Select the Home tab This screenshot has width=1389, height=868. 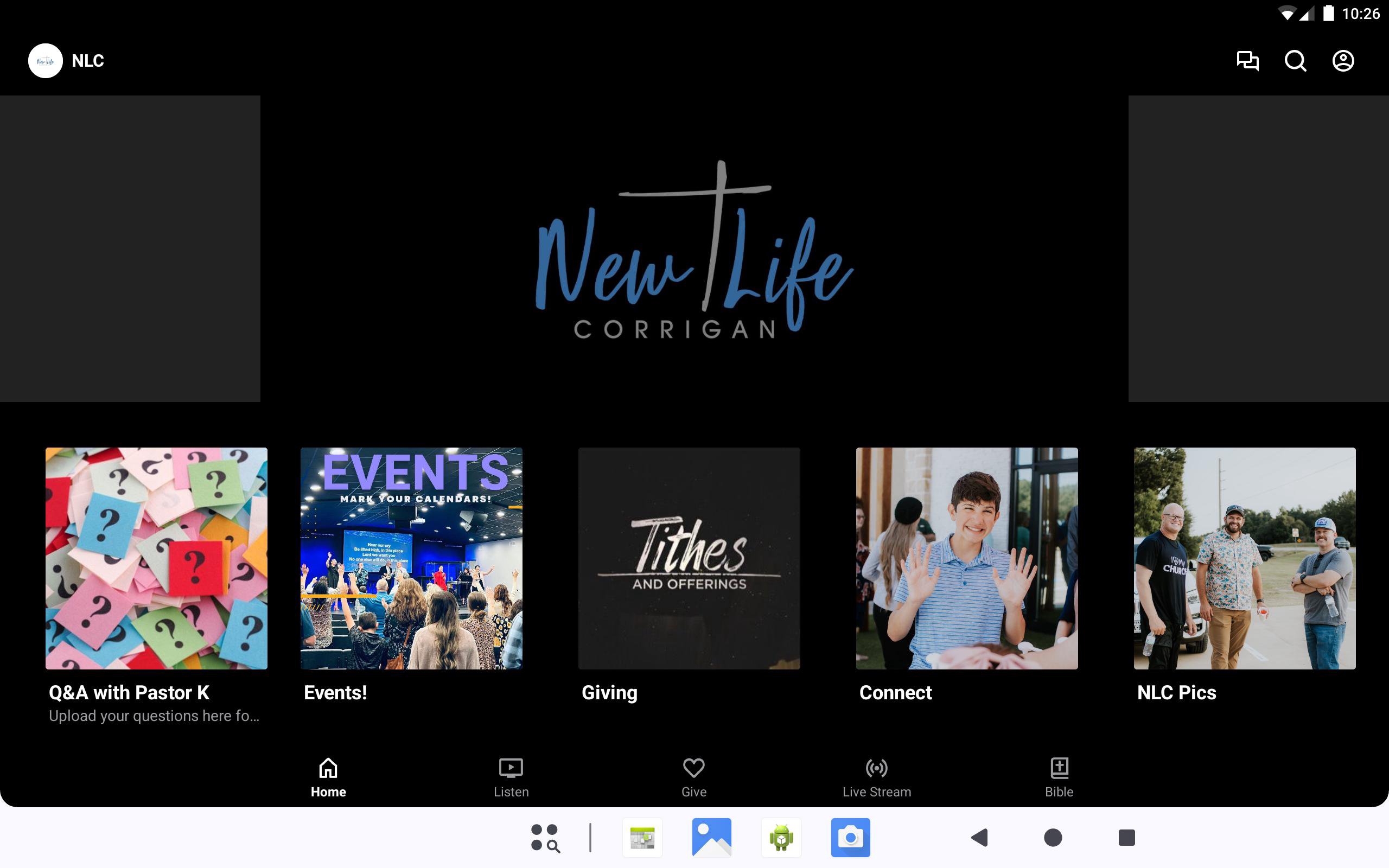[x=328, y=777]
